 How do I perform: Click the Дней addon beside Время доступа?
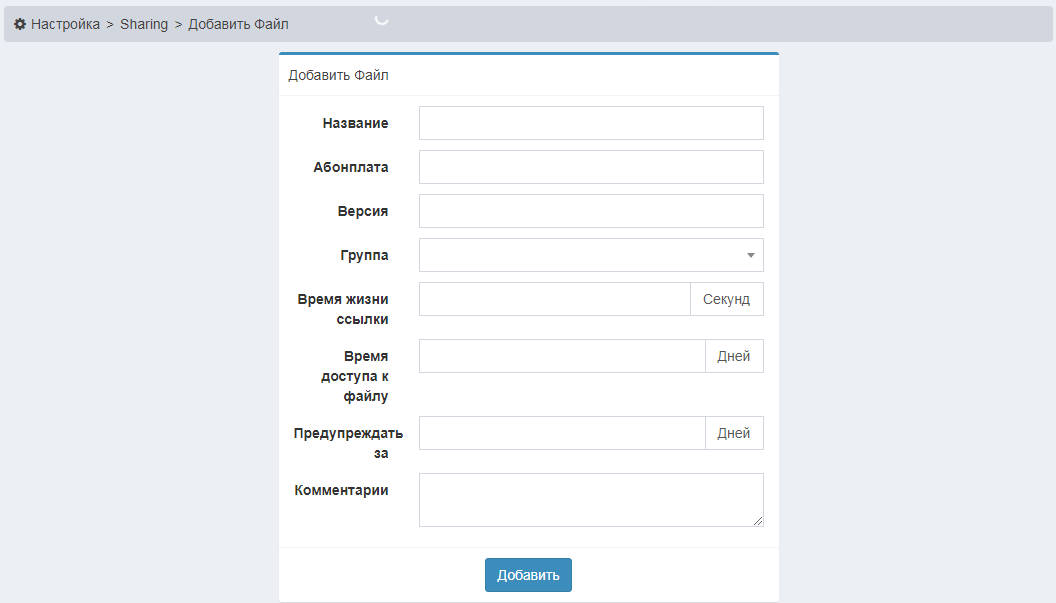[734, 356]
